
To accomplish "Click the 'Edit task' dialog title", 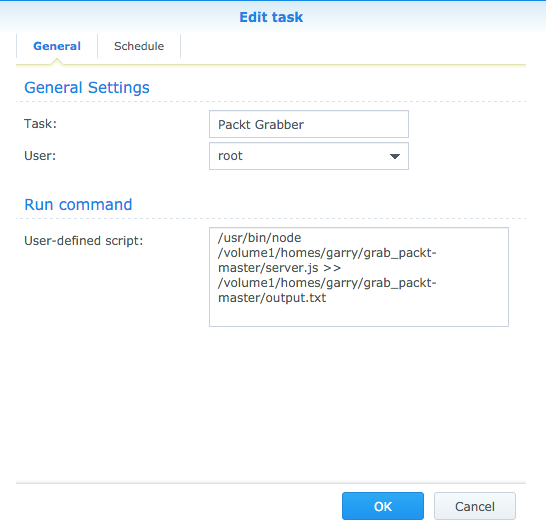I will click(x=271, y=17).
